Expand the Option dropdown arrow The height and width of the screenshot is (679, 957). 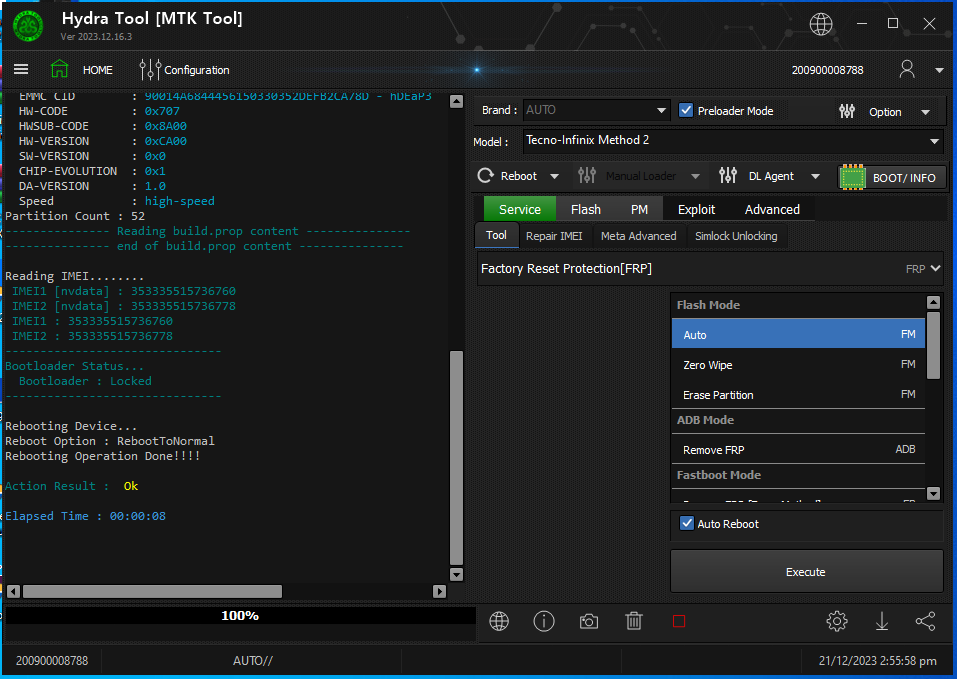pyautogui.click(x=925, y=112)
